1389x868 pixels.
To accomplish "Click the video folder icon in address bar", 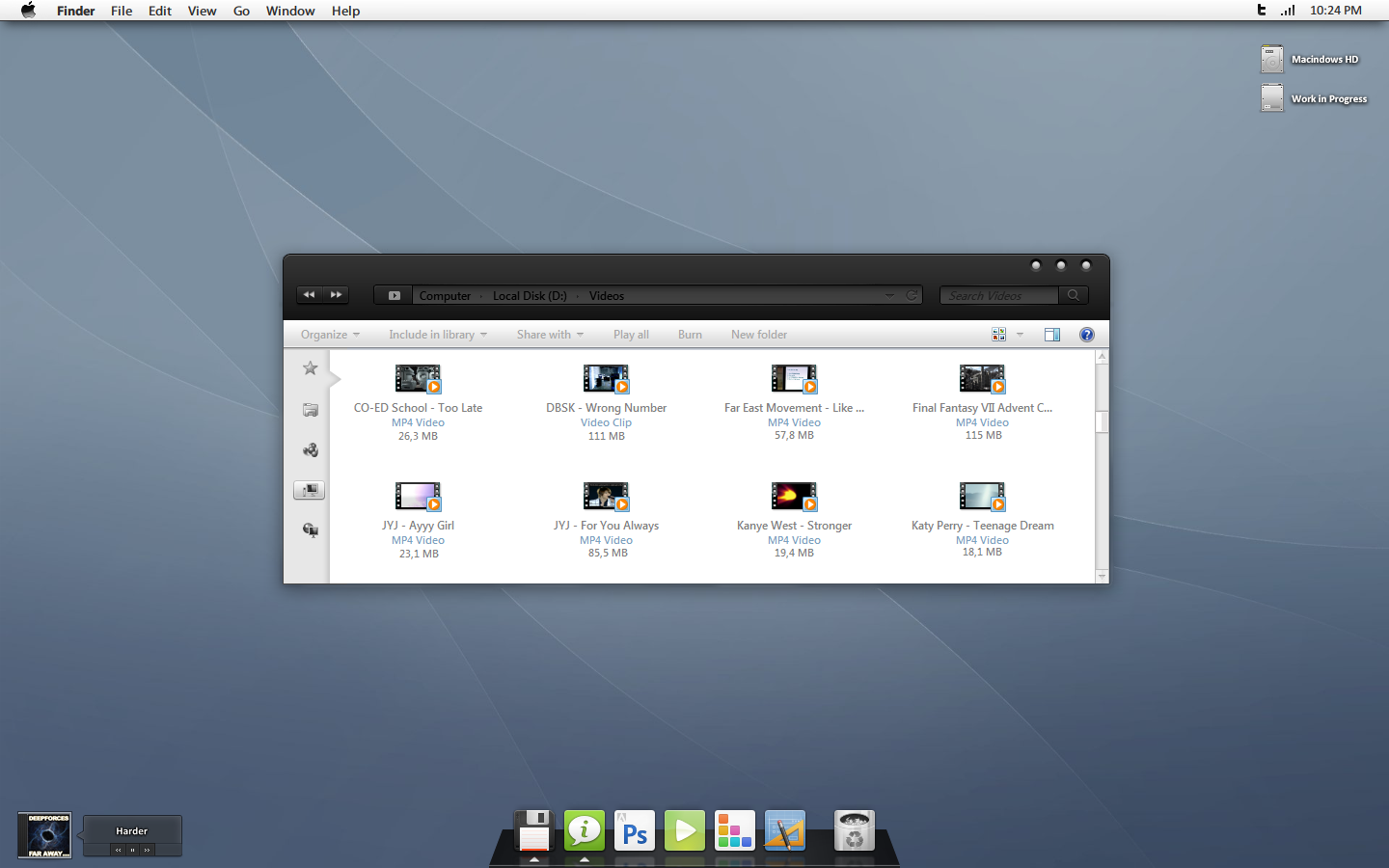I will coord(395,296).
